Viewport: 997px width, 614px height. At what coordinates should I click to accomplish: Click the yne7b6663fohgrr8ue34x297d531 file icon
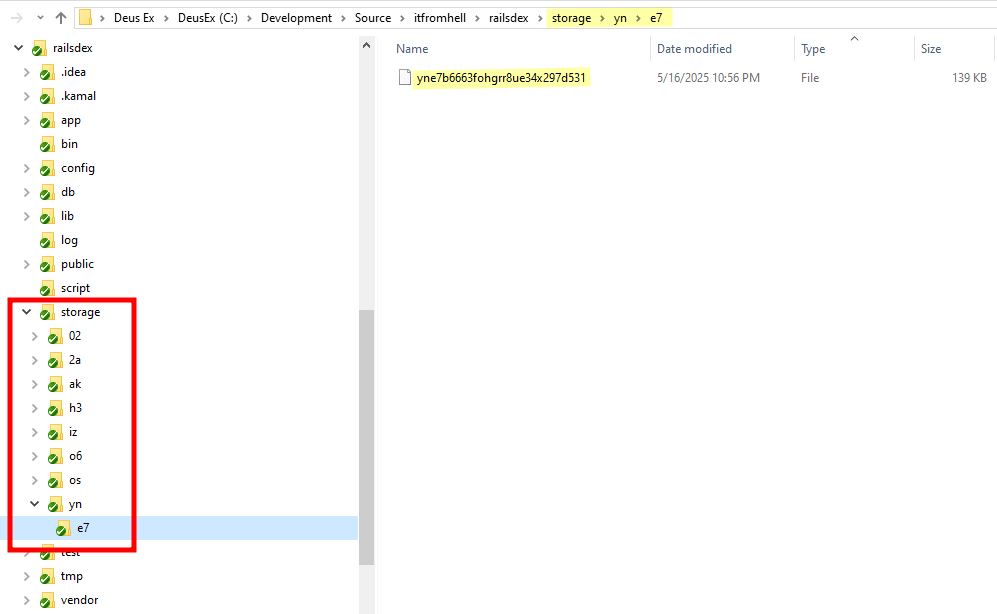tap(404, 78)
